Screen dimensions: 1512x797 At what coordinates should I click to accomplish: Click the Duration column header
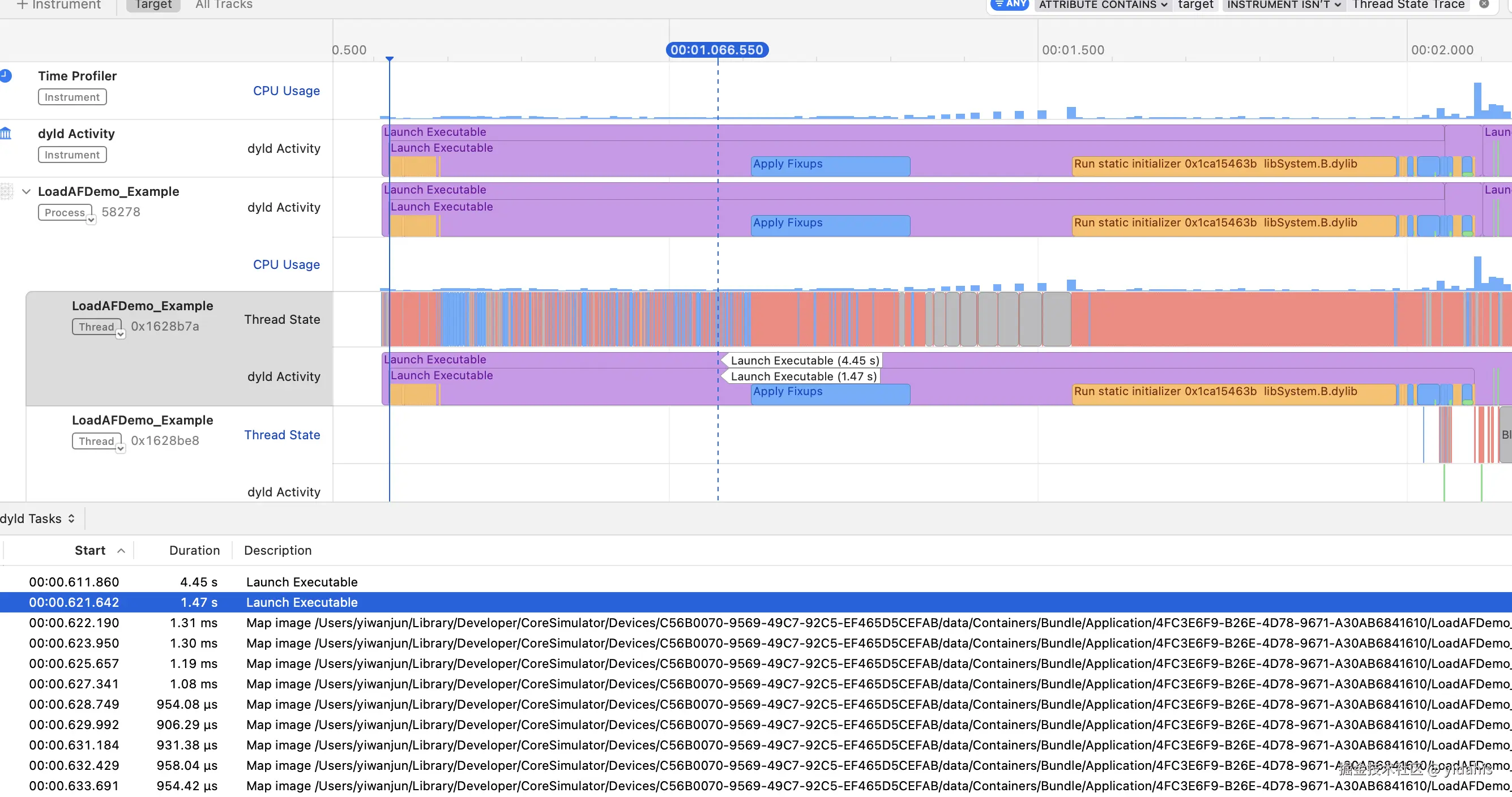point(194,551)
